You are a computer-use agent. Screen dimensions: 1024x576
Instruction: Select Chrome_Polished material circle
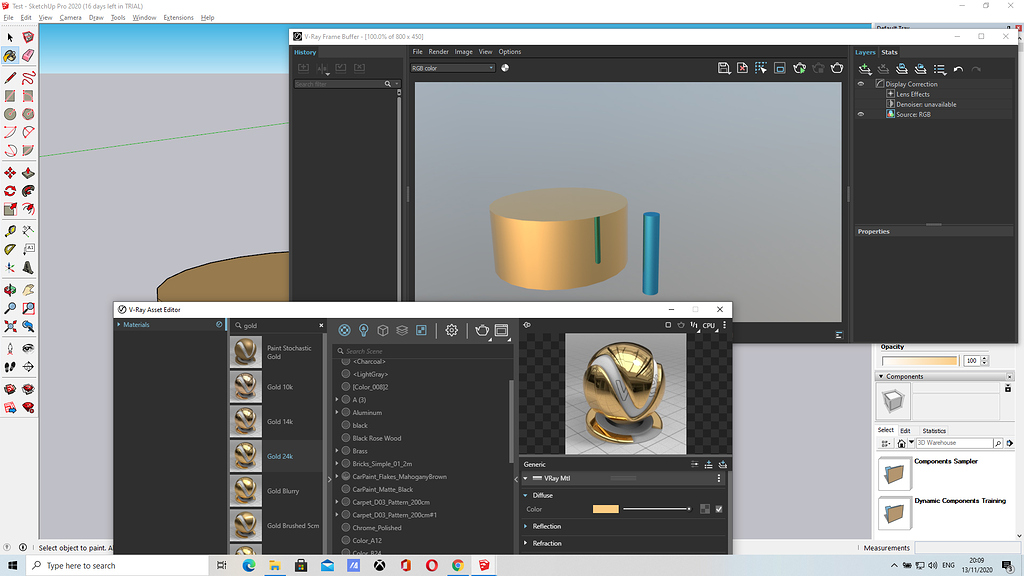coord(346,528)
